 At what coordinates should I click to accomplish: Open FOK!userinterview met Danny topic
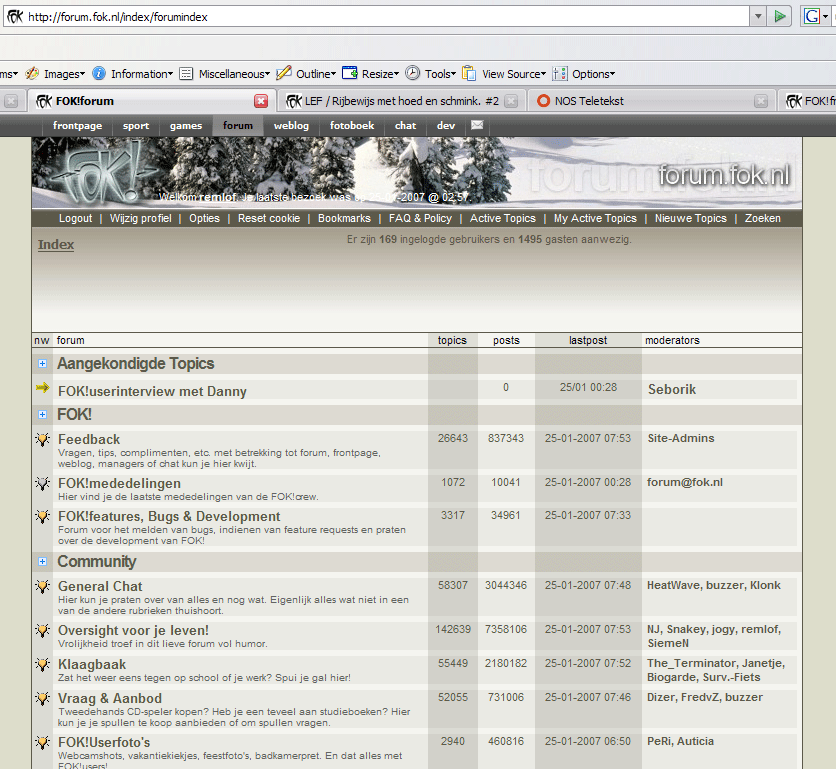[152, 391]
